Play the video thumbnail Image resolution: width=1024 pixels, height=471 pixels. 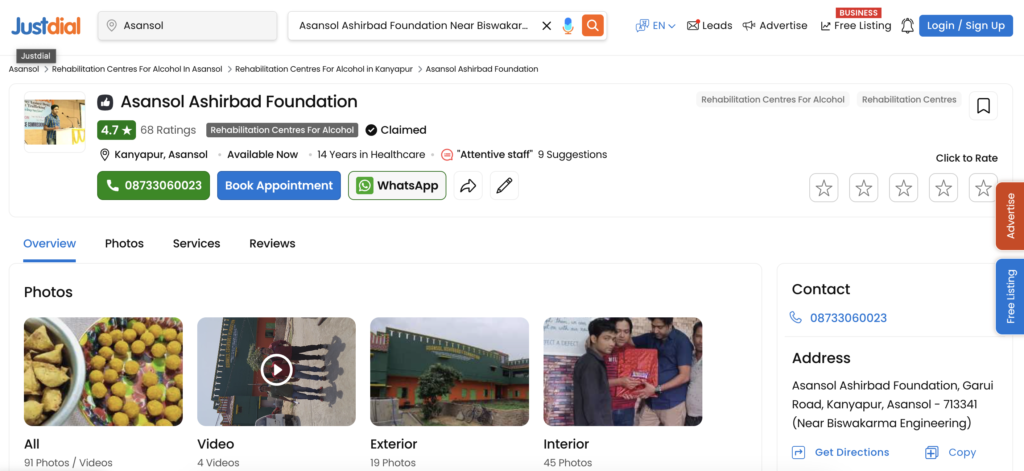(276, 370)
